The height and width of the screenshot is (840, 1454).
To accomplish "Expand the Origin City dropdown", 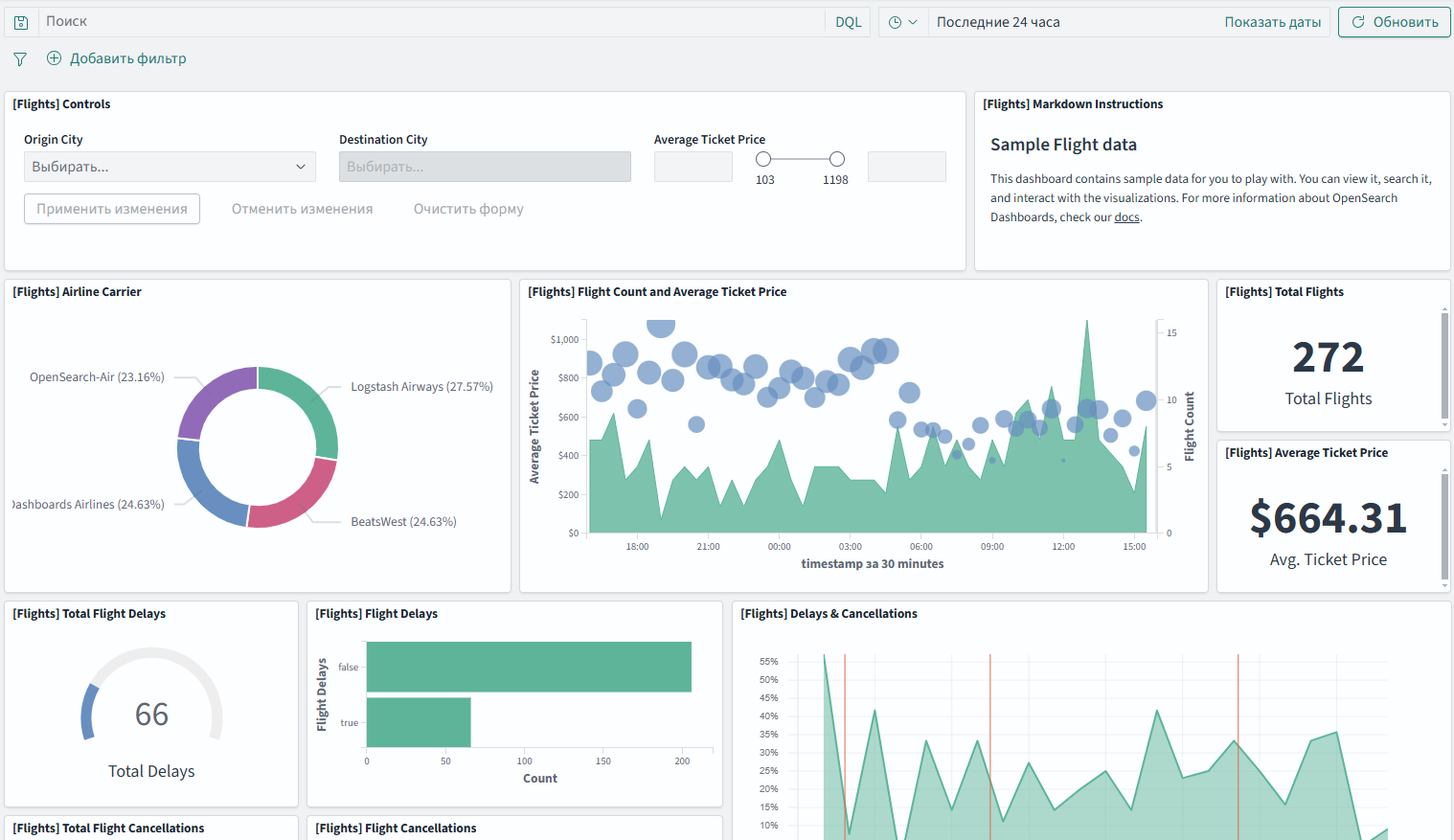I will (x=170, y=167).
